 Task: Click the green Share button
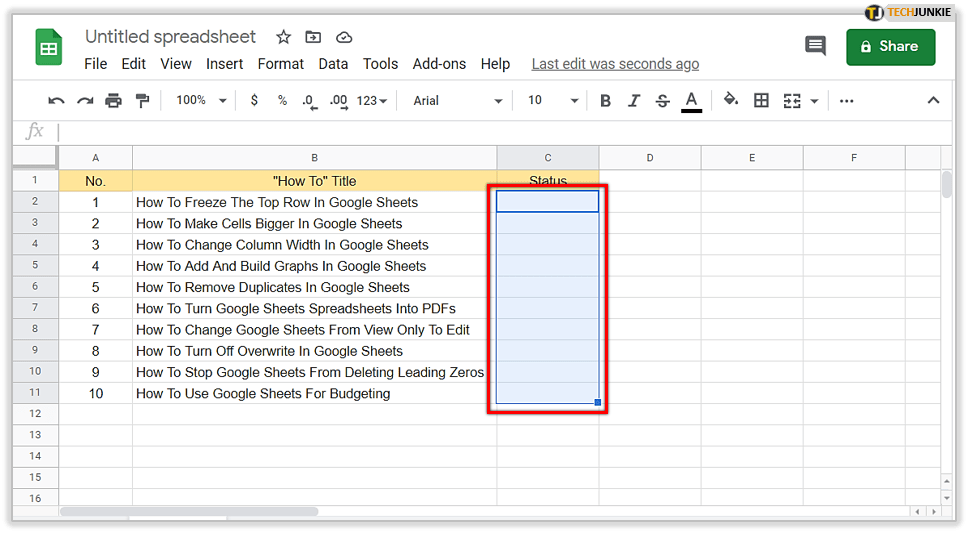click(890, 46)
